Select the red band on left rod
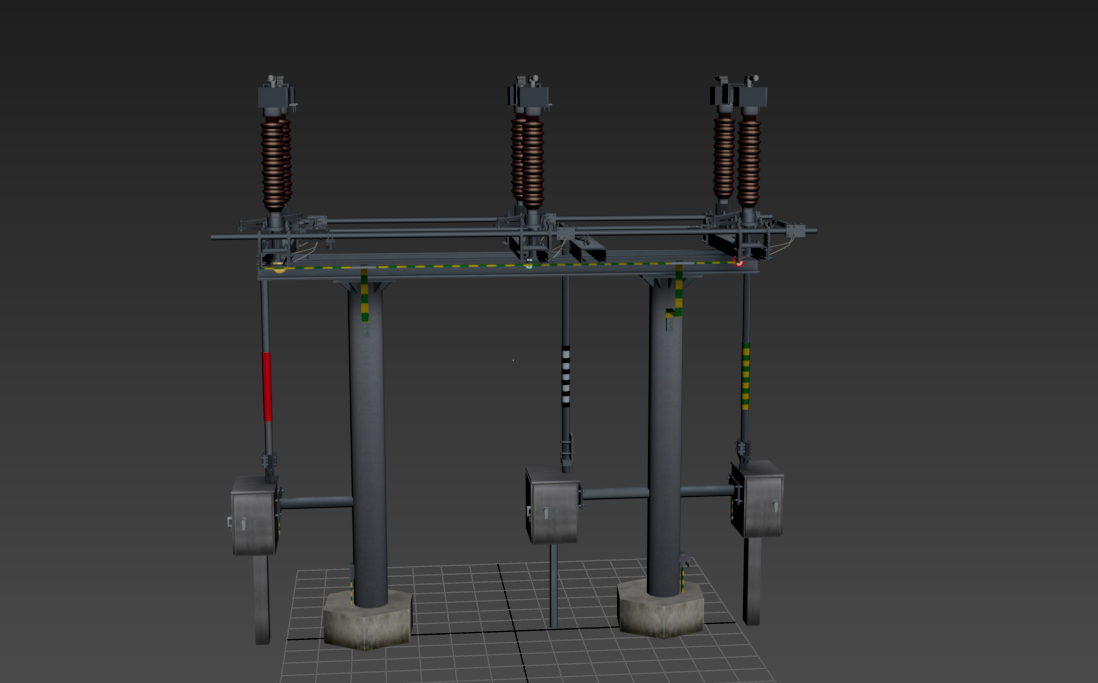 pyautogui.click(x=267, y=386)
